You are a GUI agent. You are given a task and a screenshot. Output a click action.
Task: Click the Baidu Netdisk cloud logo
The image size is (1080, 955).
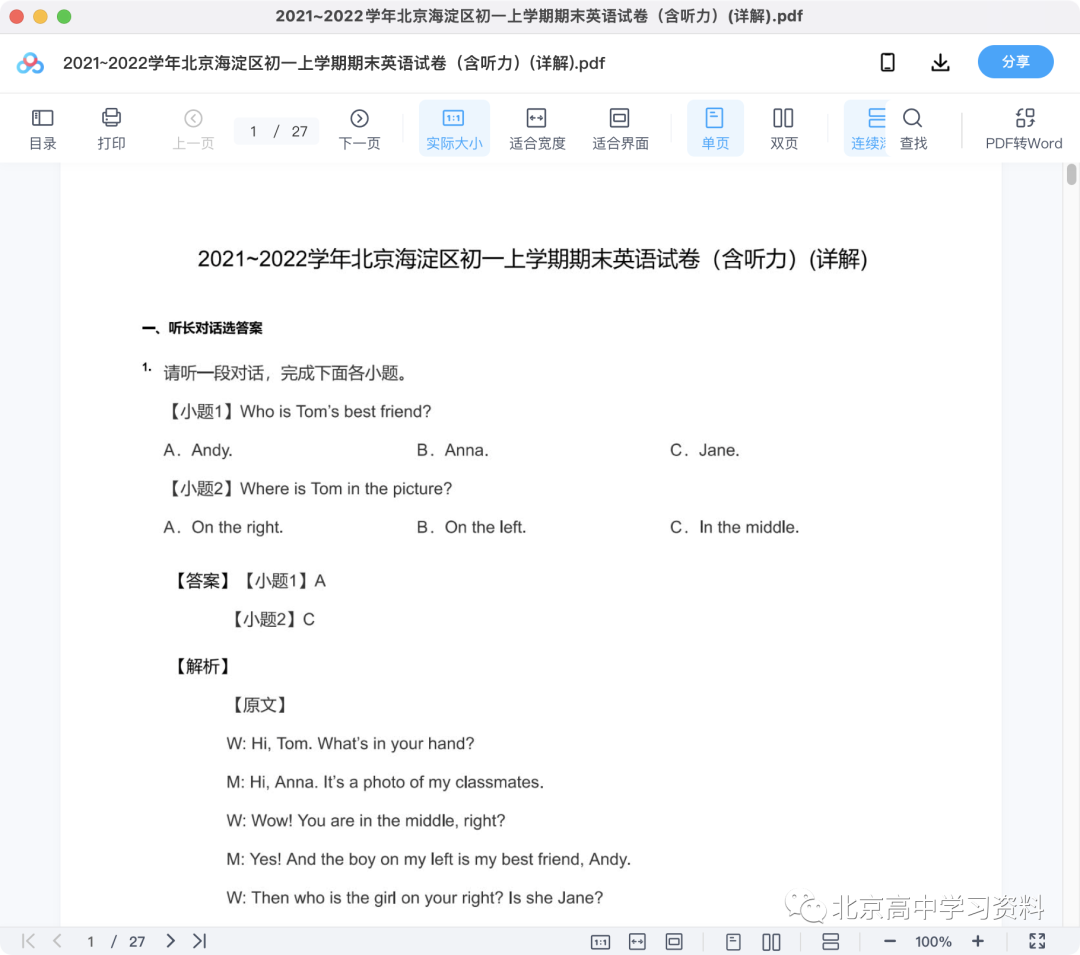(x=30, y=63)
